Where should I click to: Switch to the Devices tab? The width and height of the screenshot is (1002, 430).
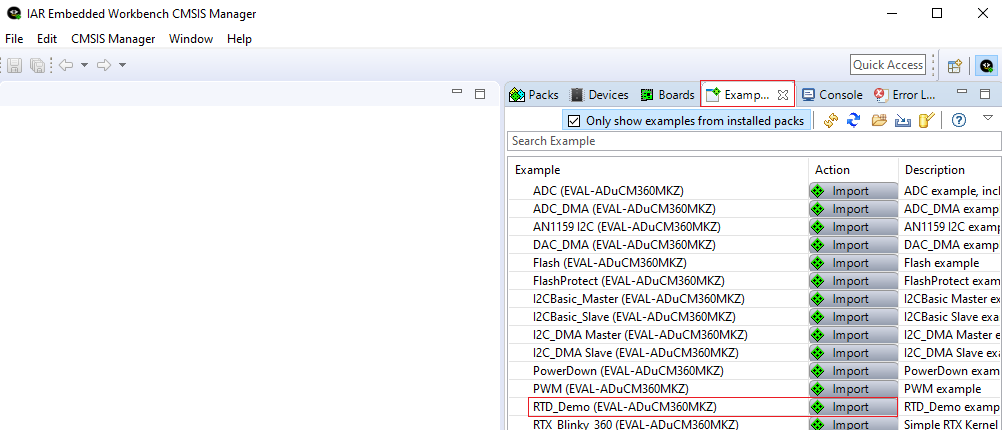click(x=599, y=95)
